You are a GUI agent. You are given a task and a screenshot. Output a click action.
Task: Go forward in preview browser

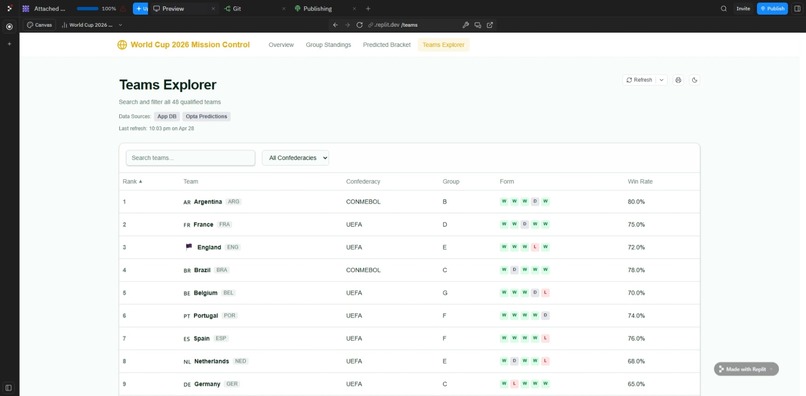[347, 25]
